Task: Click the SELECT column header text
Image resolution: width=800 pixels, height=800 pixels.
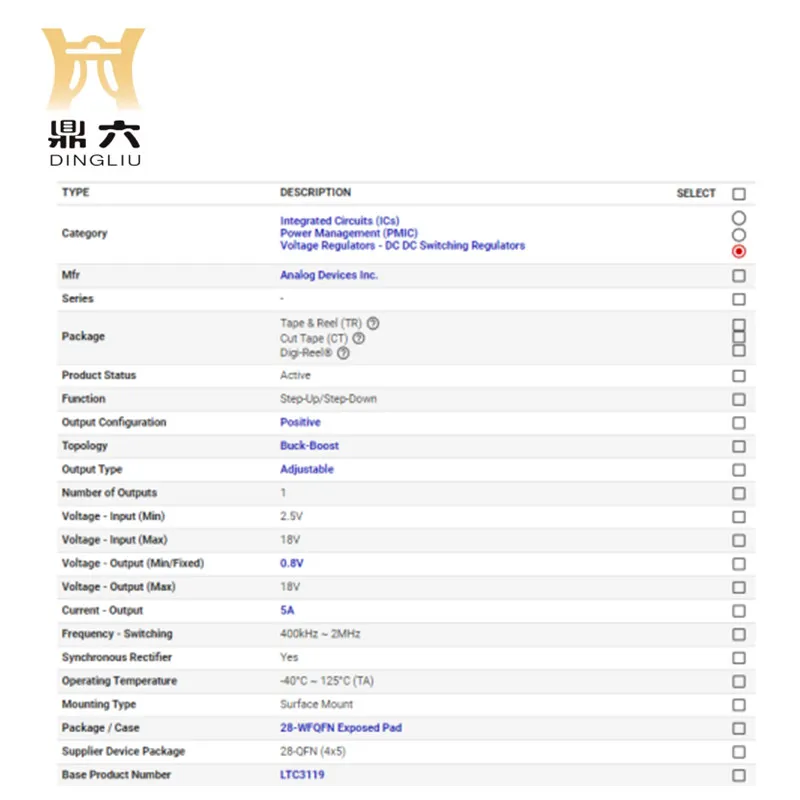Action: [696, 193]
